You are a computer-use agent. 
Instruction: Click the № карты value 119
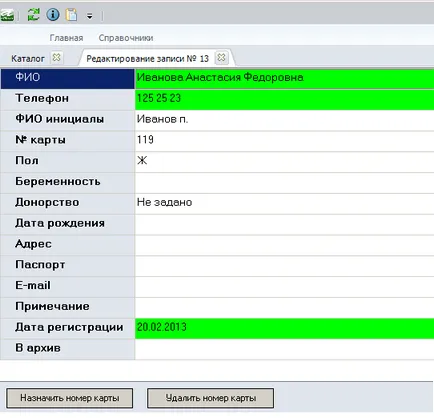coord(284,141)
